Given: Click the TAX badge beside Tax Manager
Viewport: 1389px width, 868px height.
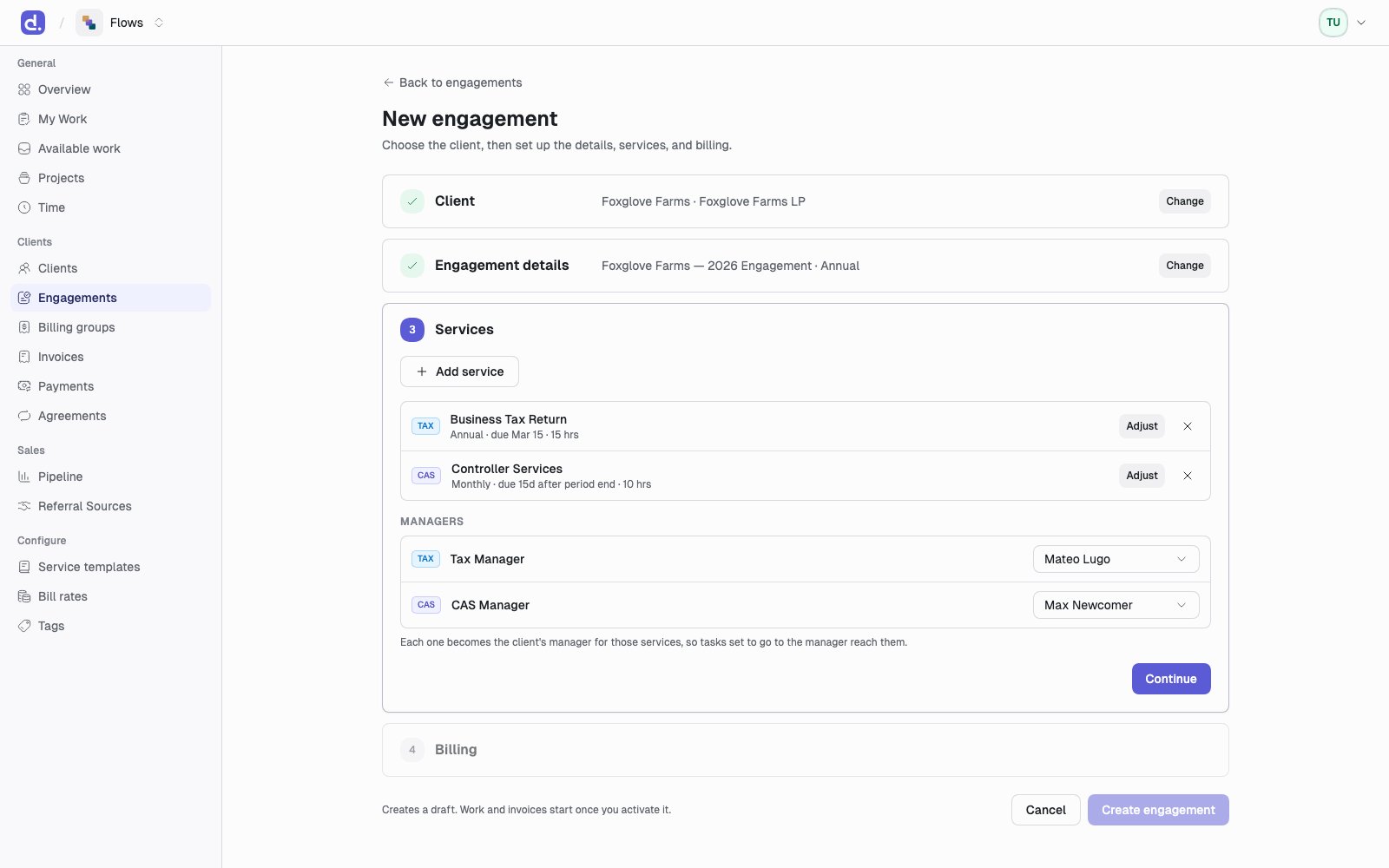Looking at the screenshot, I should pyautogui.click(x=425, y=559).
